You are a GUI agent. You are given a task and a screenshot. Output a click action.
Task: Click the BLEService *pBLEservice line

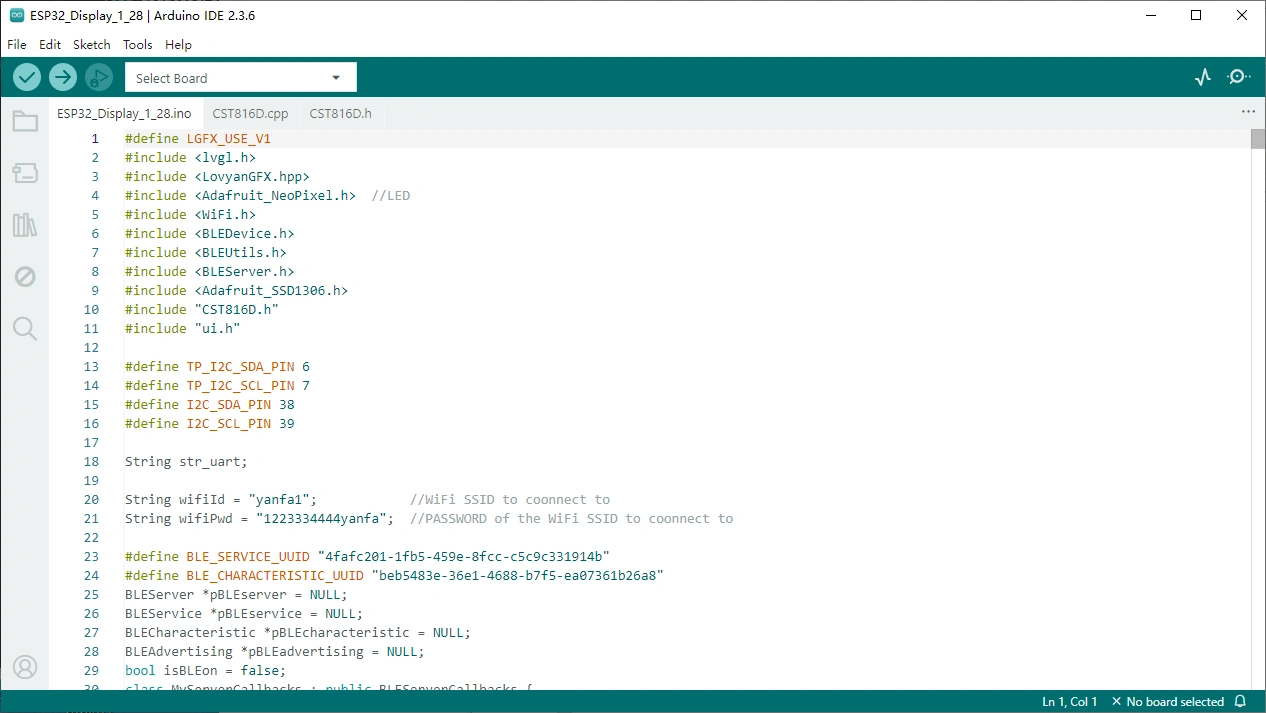click(244, 614)
